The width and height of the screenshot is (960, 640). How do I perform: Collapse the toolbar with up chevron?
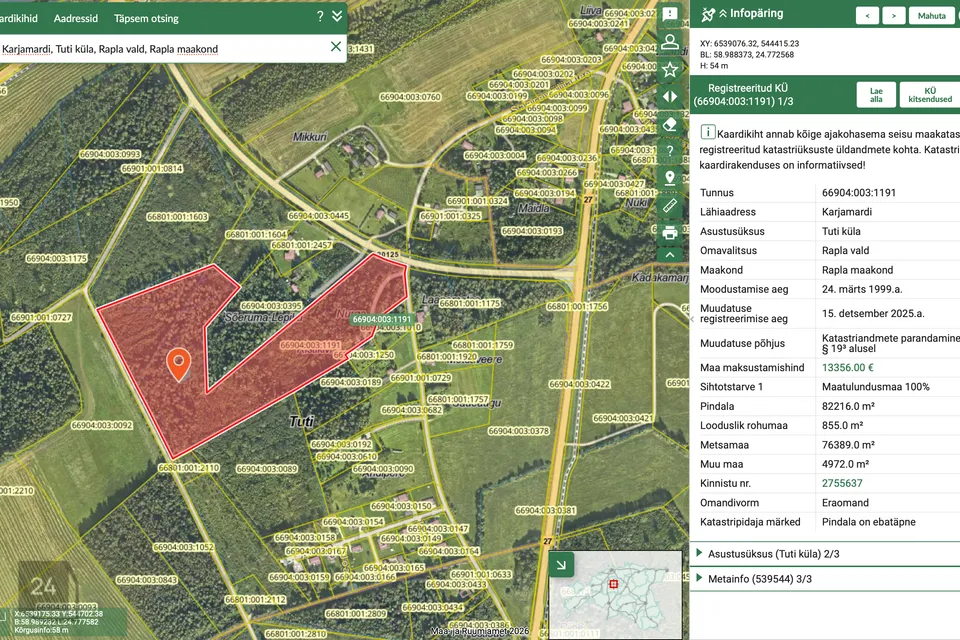tap(670, 255)
